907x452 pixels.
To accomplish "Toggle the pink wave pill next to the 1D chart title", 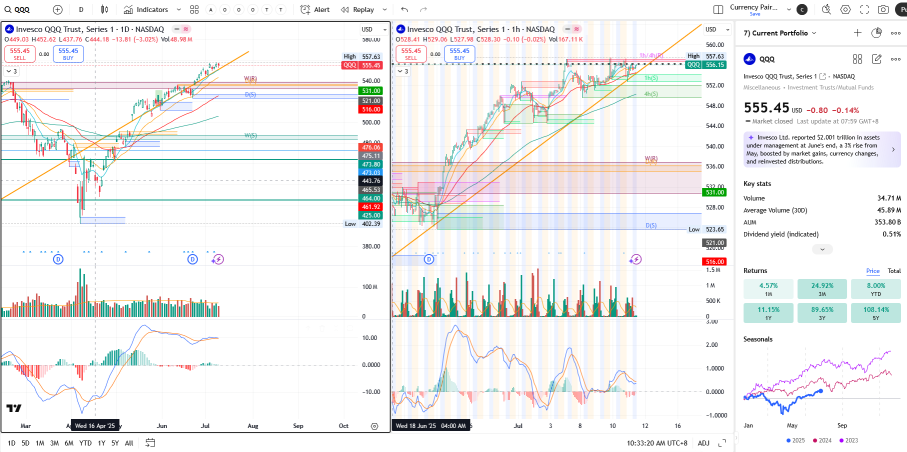I will [x=186, y=29].
